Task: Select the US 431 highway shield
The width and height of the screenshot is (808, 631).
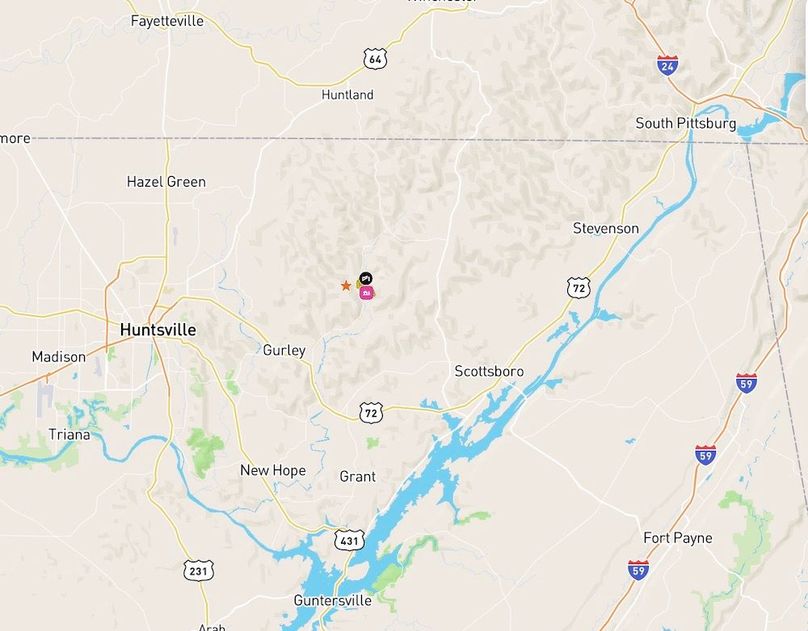Action: (349, 540)
